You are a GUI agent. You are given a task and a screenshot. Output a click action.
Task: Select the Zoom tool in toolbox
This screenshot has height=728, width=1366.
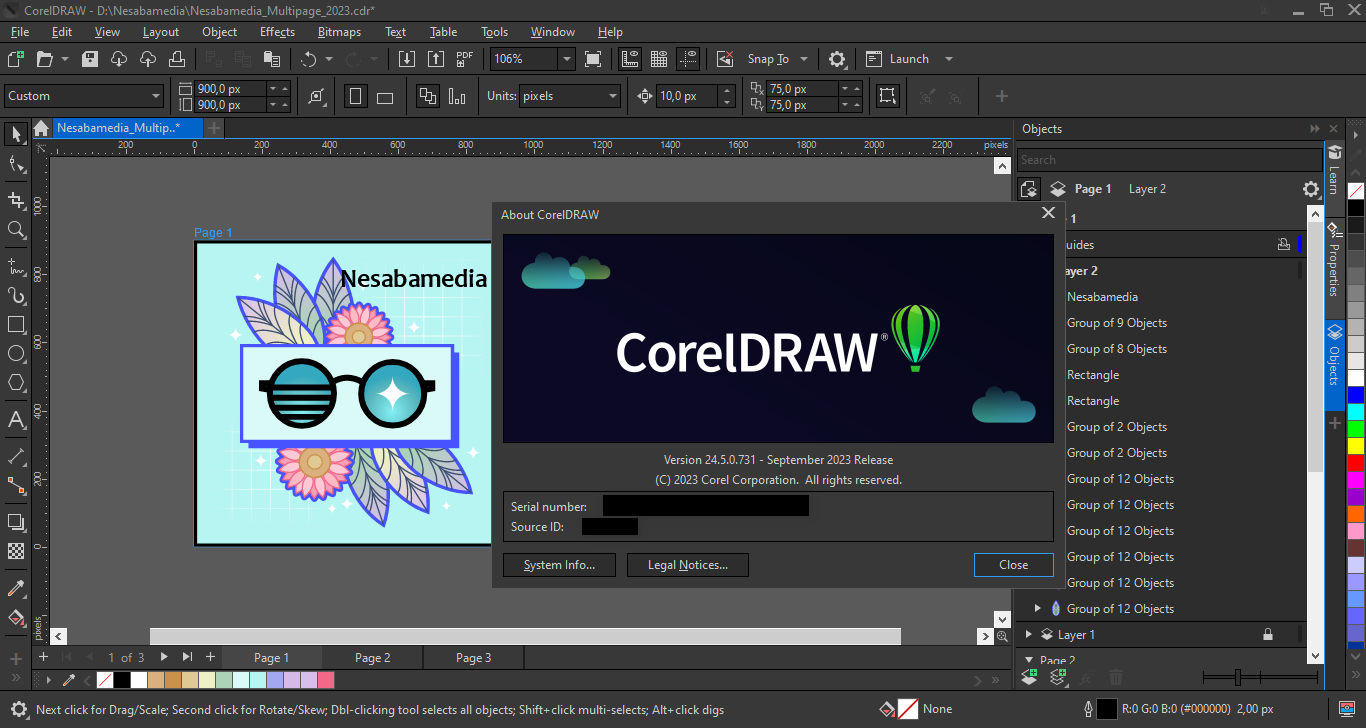click(x=16, y=230)
